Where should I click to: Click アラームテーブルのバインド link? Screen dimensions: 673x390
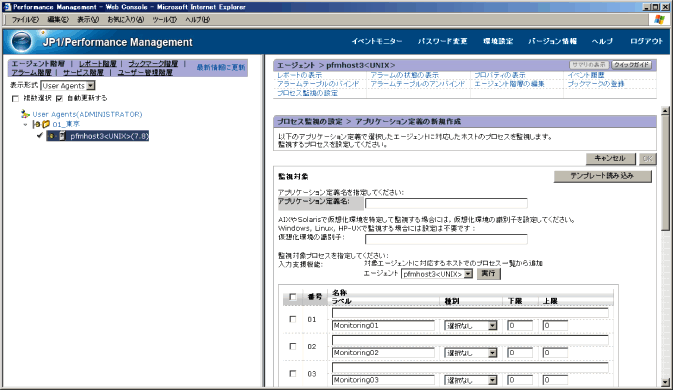pyautogui.click(x=318, y=84)
